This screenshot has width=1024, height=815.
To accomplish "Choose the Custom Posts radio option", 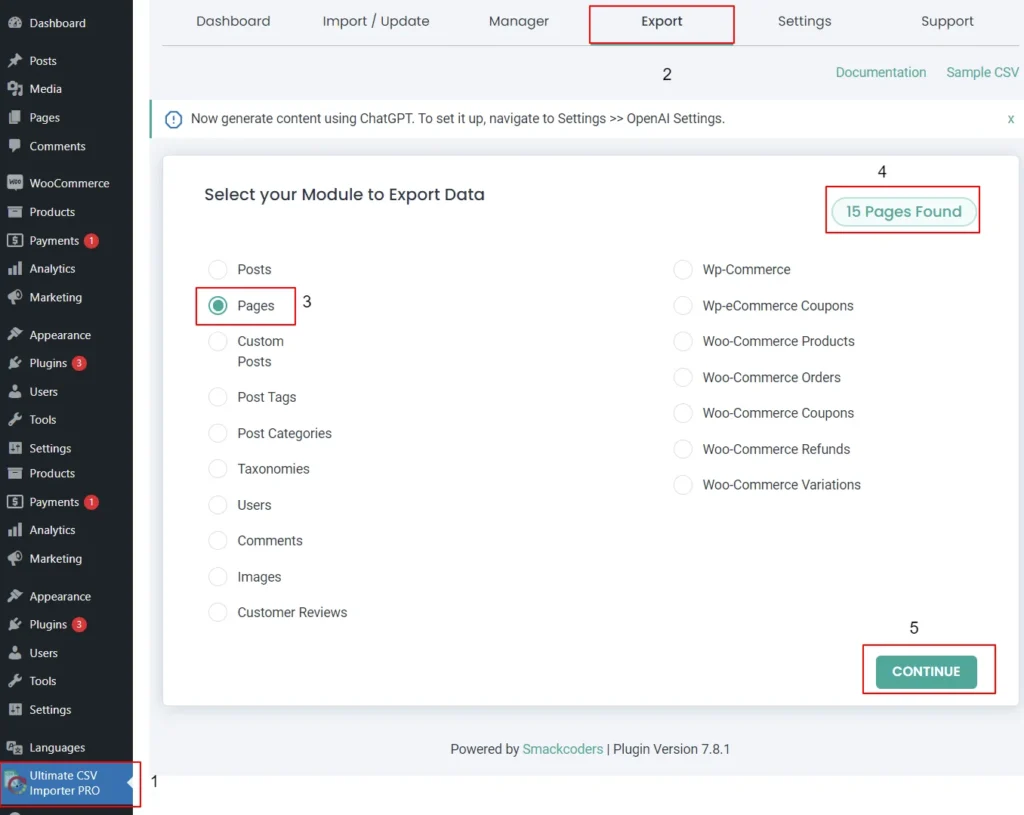I will pos(217,342).
